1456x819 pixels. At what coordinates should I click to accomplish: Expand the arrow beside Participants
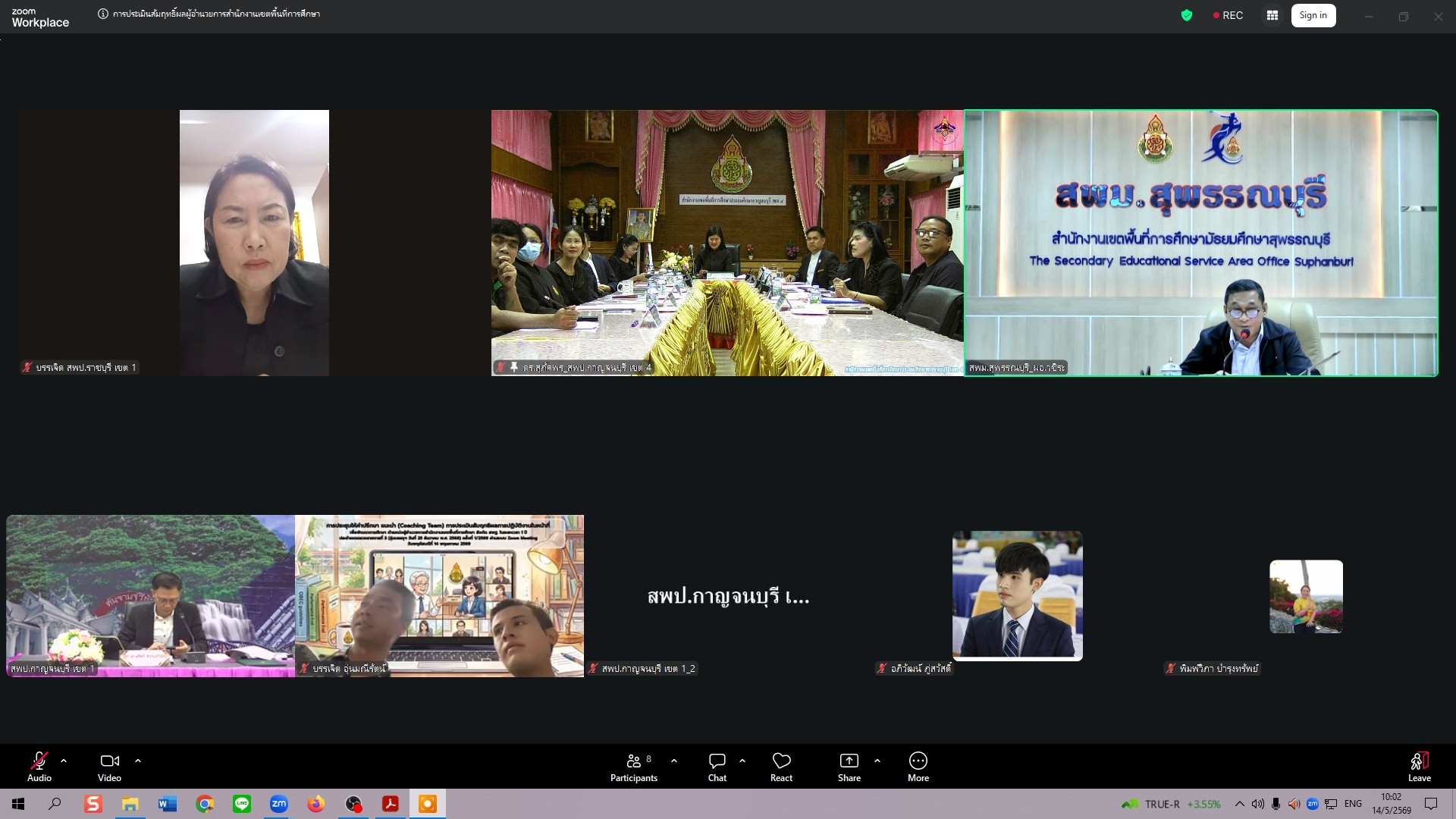pos(674,761)
